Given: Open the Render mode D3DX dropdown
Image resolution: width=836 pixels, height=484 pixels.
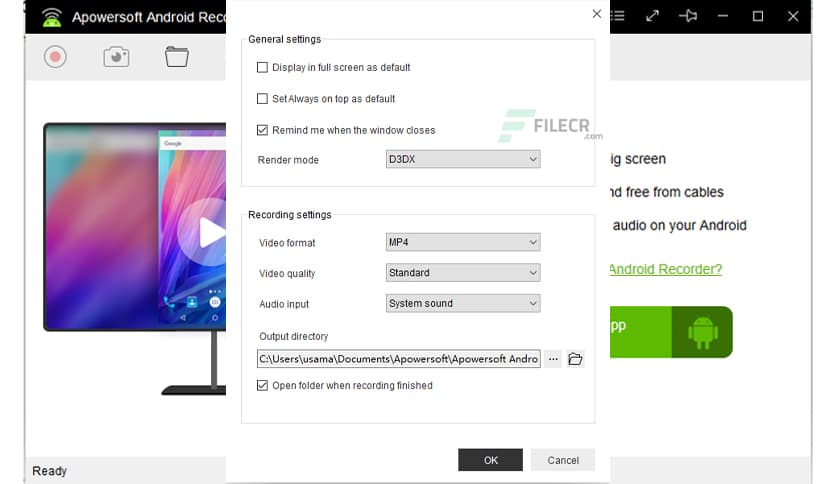Looking at the screenshot, I should pos(463,159).
